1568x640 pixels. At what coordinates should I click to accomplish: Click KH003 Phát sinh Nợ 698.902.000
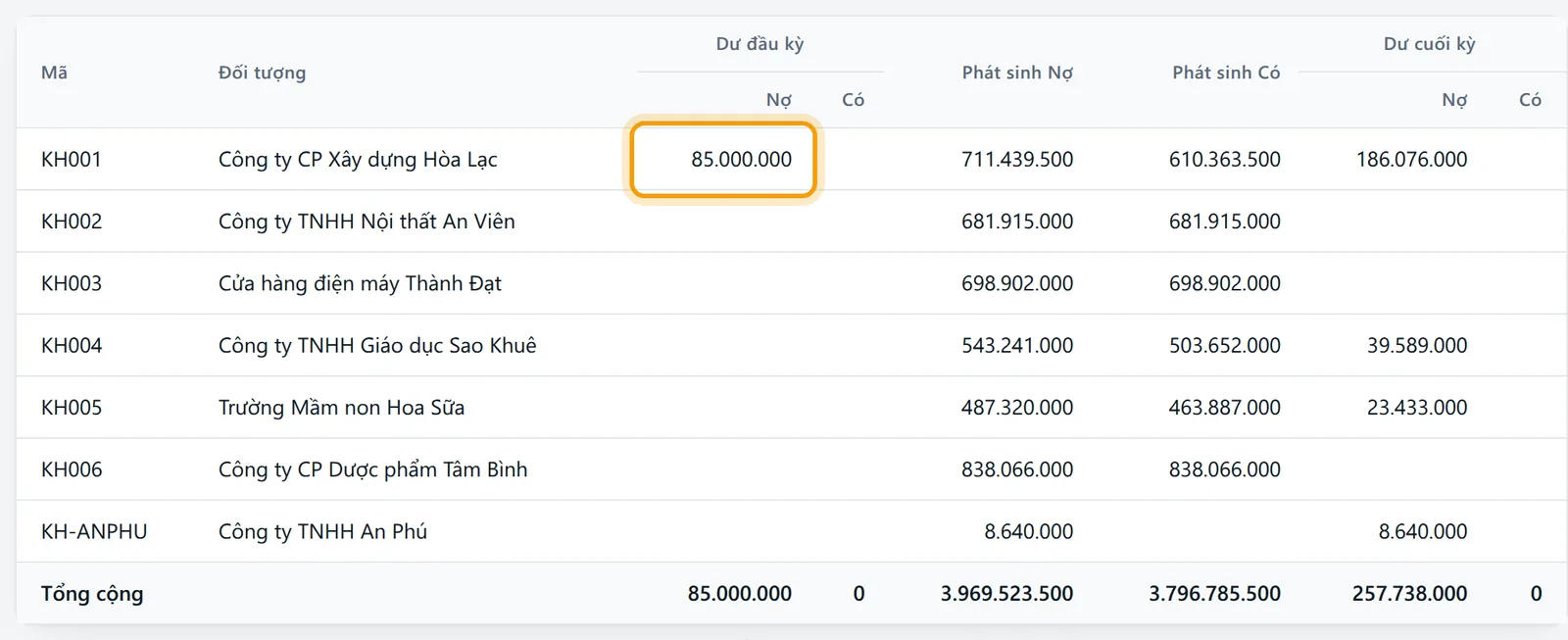click(1017, 283)
